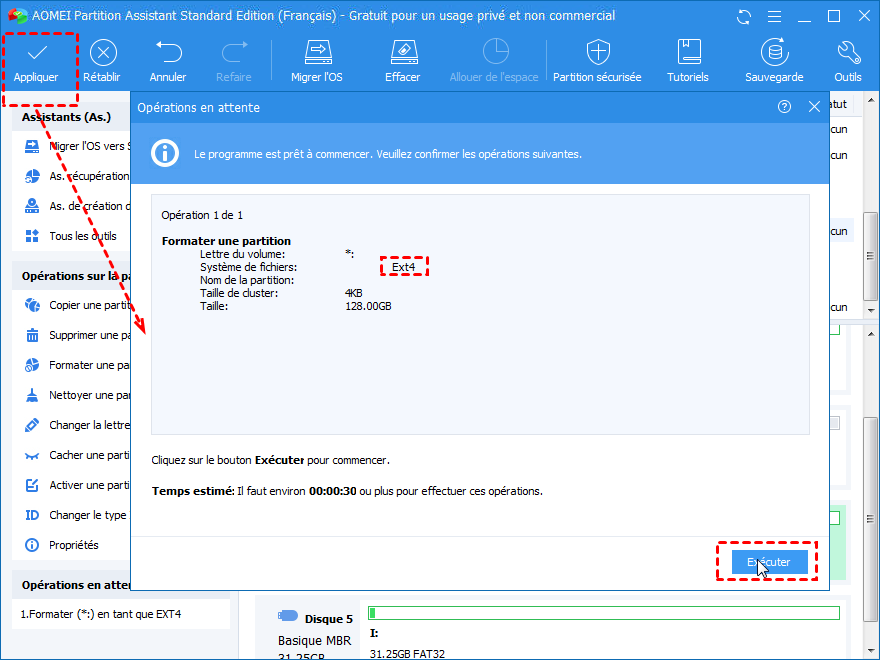880x660 pixels.
Task: Open the Effacer wipe tool
Action: click(x=403, y=62)
